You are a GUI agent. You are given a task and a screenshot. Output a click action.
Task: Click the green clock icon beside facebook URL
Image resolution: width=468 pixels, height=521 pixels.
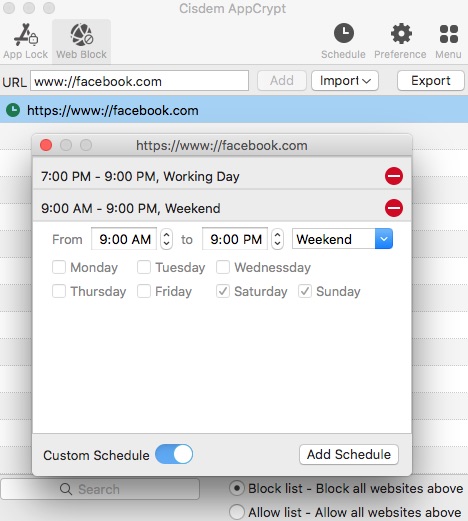(x=13, y=110)
